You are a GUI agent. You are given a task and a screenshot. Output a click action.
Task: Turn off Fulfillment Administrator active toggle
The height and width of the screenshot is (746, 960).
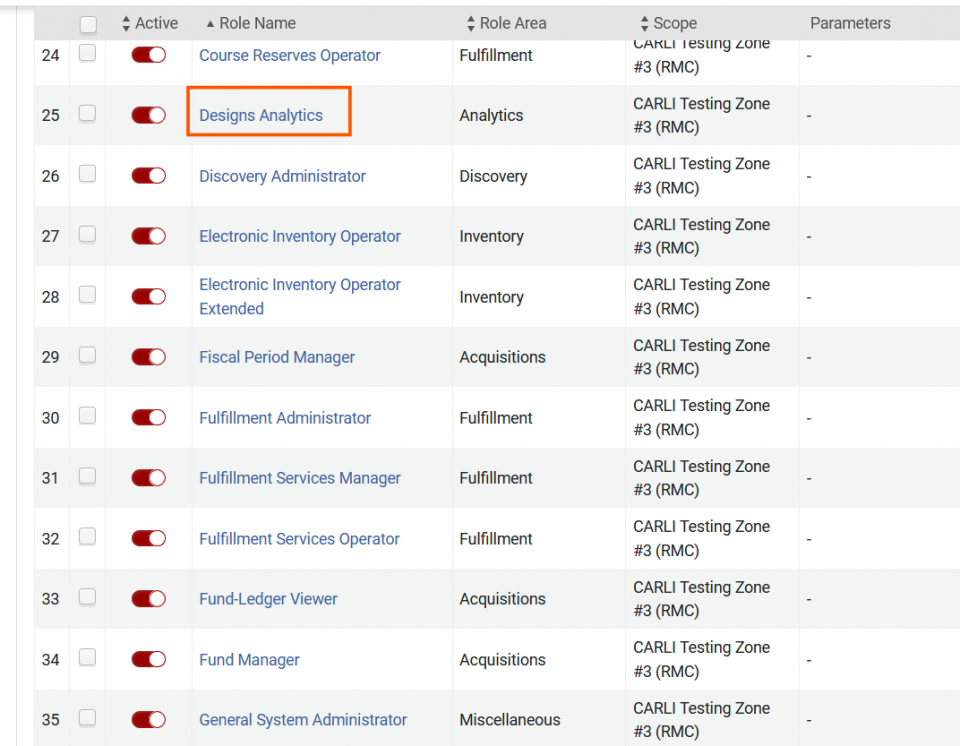click(148, 418)
